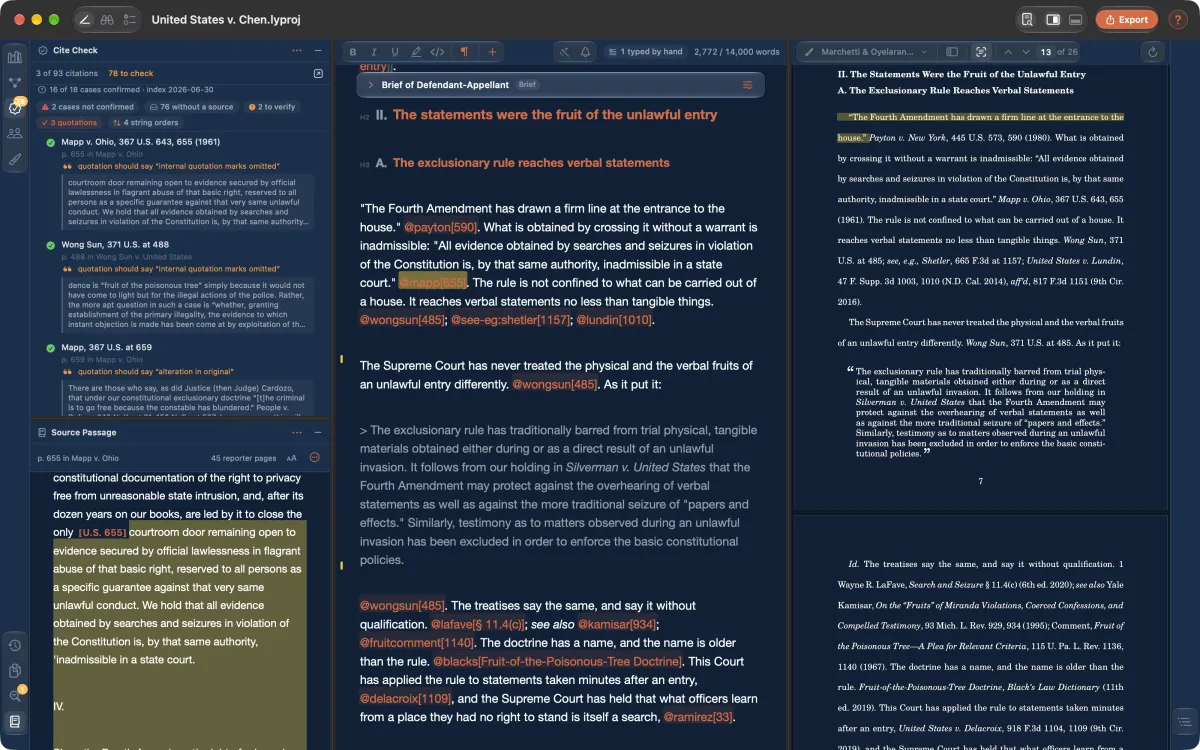Select the Source Passage book sidebar icon
Image resolution: width=1200 pixels, height=750 pixels.
click(x=15, y=721)
